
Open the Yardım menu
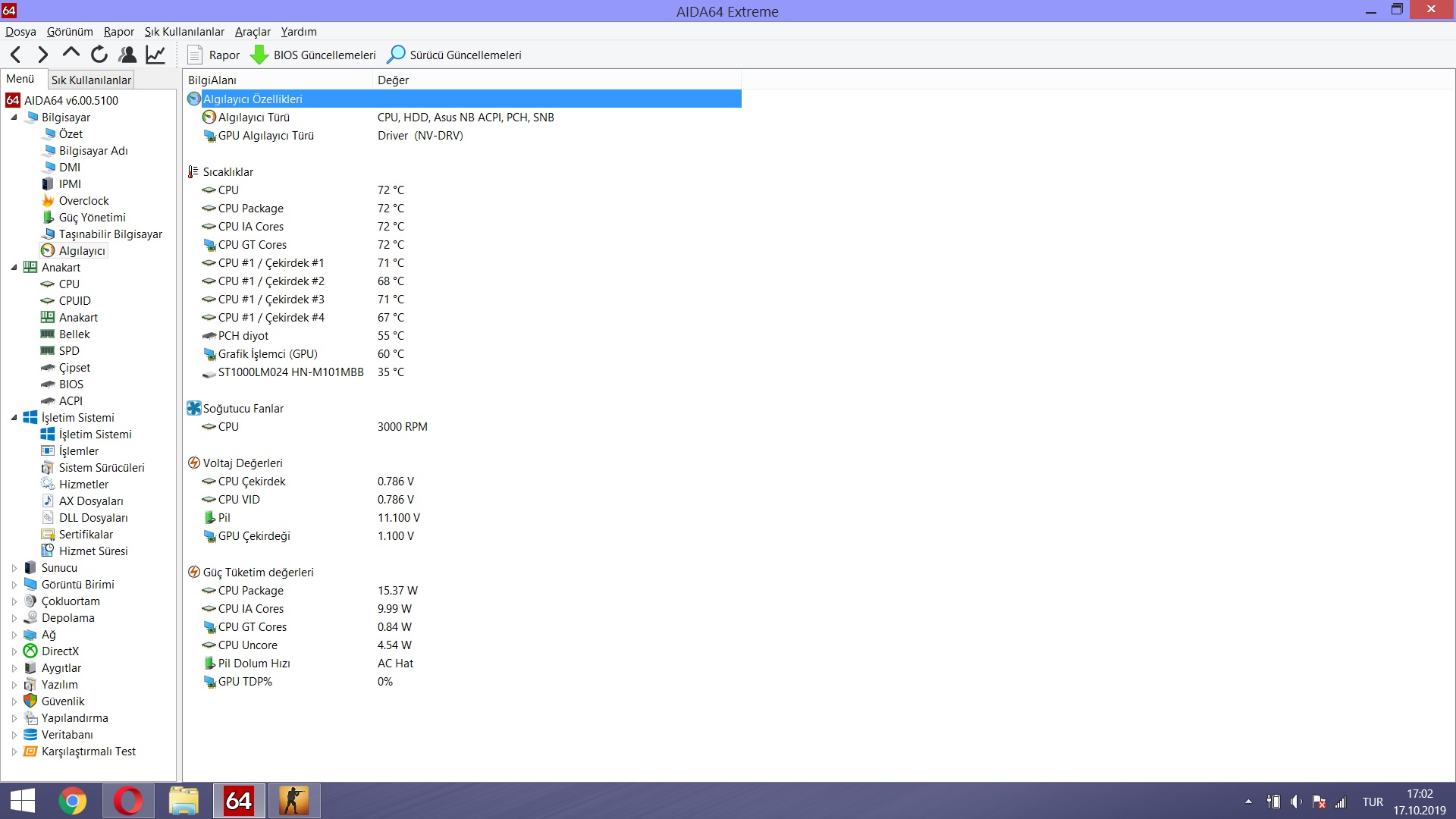coord(299,32)
